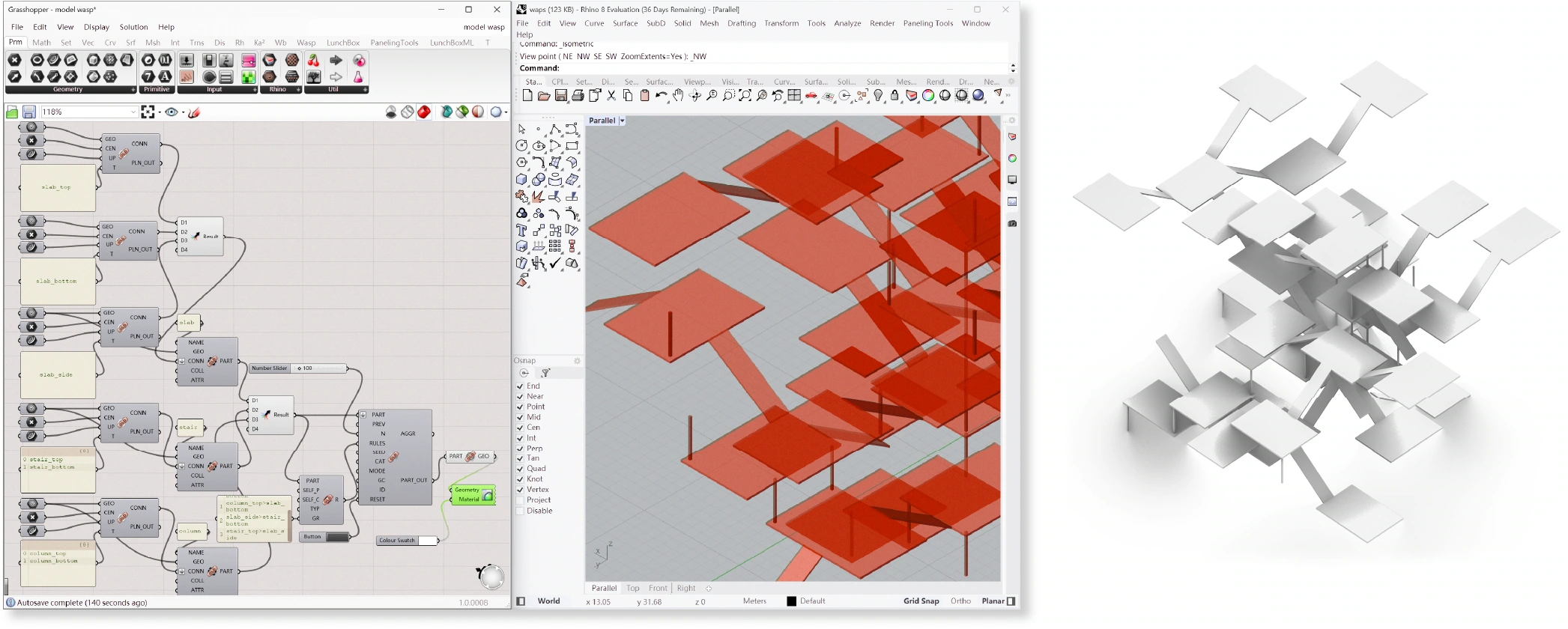Click the Colour Swatch white chip
The width and height of the screenshot is (1568, 629).
428,541
